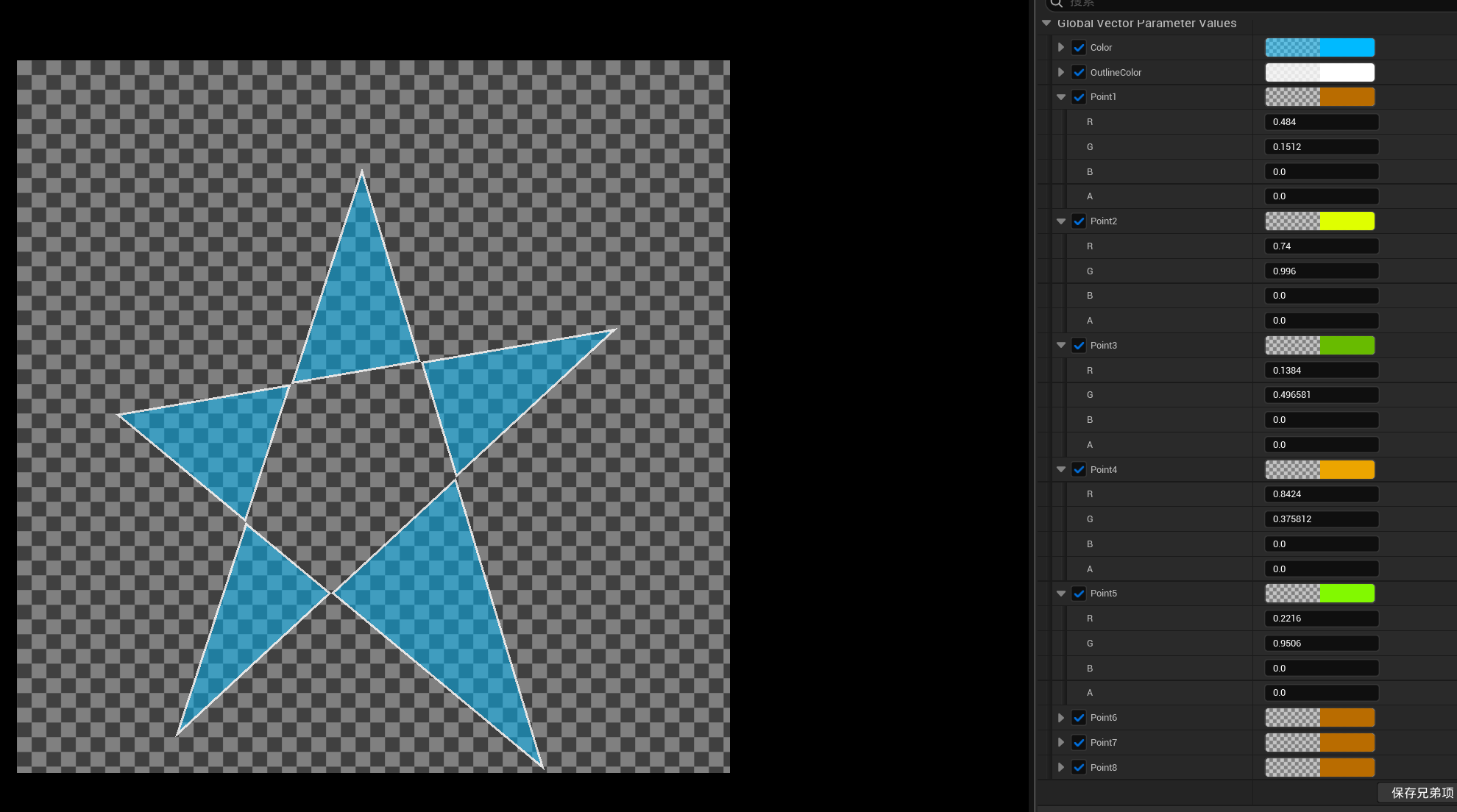Viewport: 1457px width, 812px height.
Task: Toggle the Color parameter checkbox
Action: tap(1079, 48)
